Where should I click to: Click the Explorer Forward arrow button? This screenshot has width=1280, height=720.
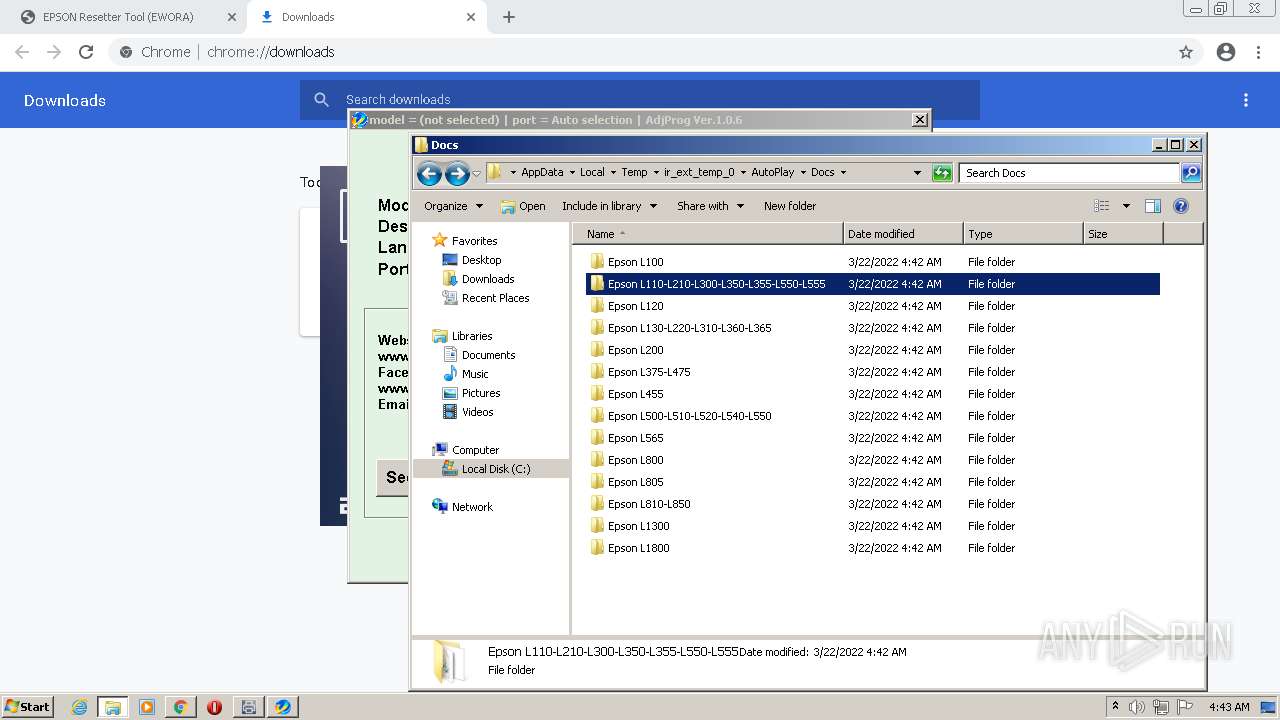(x=457, y=173)
